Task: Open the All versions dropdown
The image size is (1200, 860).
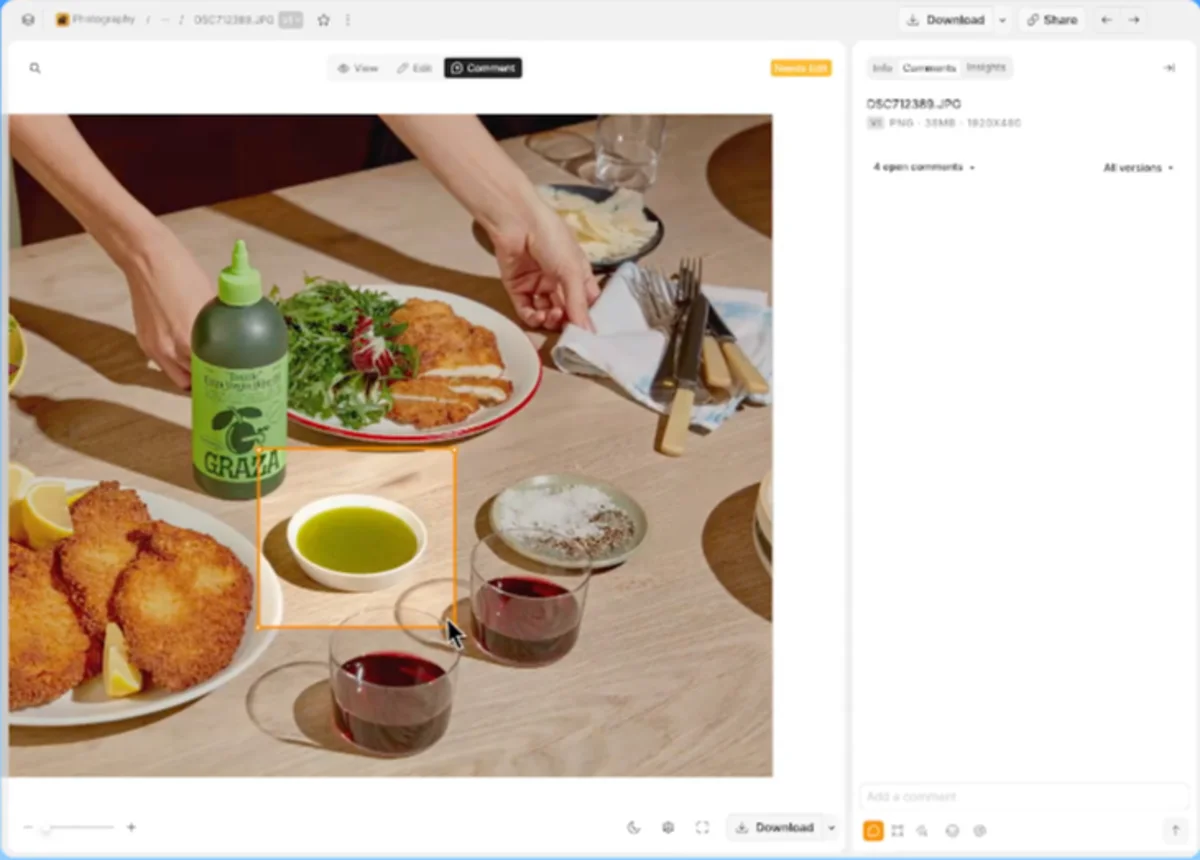Action: [1138, 168]
